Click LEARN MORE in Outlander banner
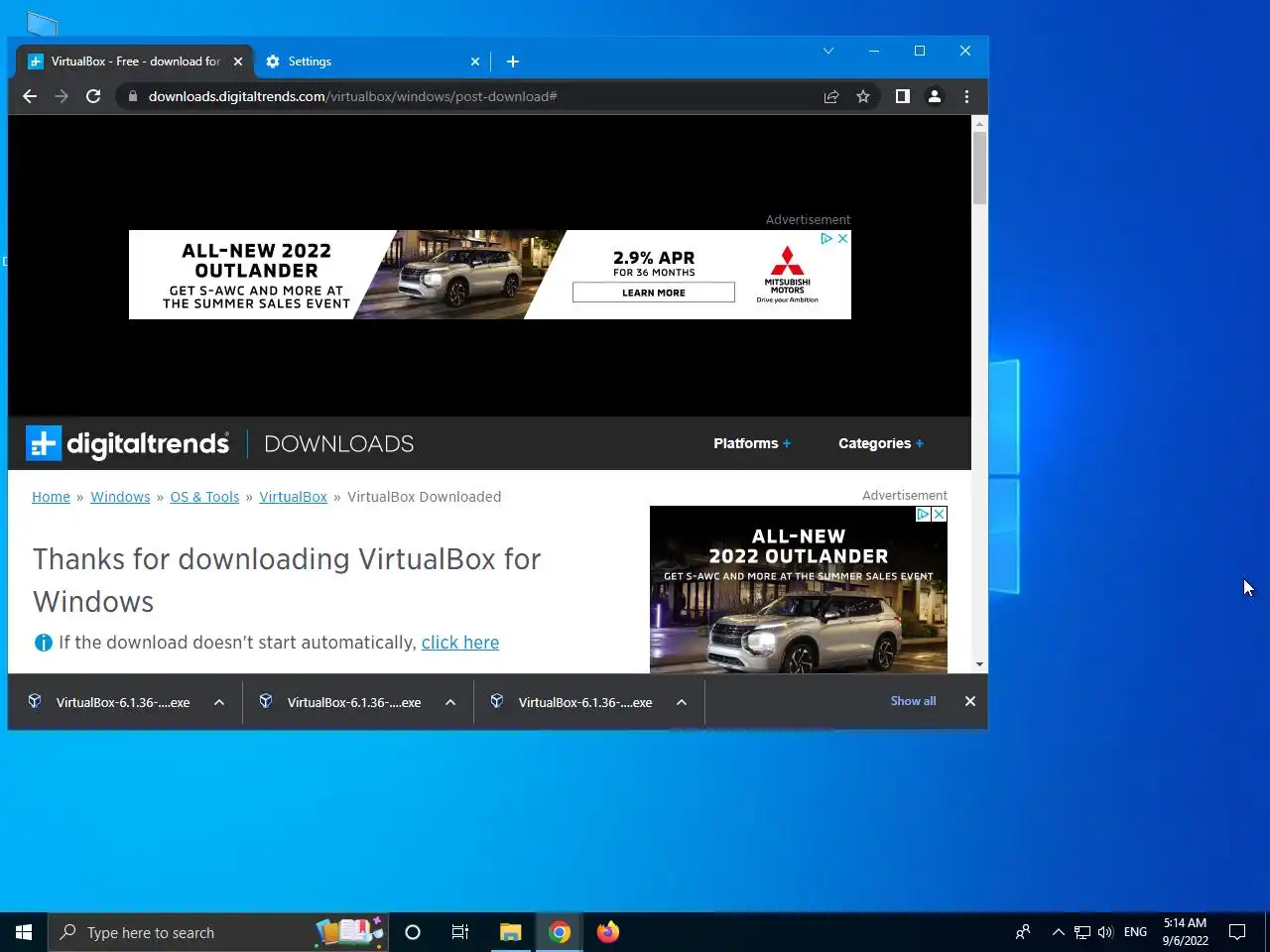Screen dimensions: 1270x952 (x=654, y=293)
